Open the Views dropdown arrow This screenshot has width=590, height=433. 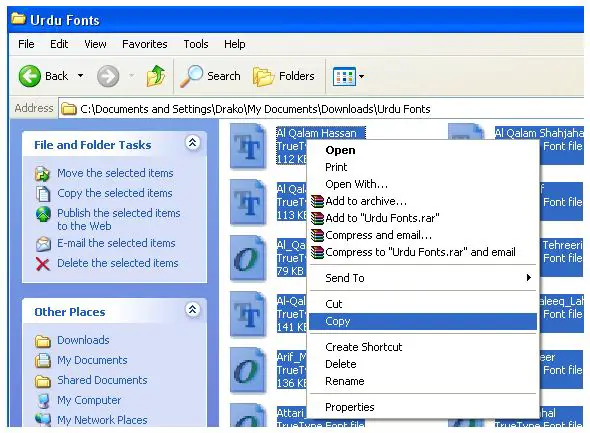coord(361,76)
